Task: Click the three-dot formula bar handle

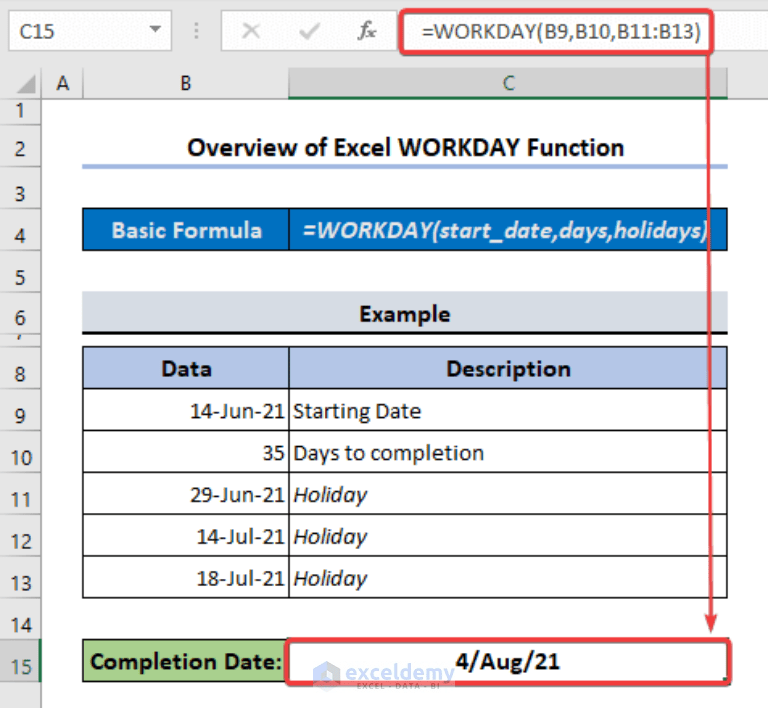Action: point(196,31)
